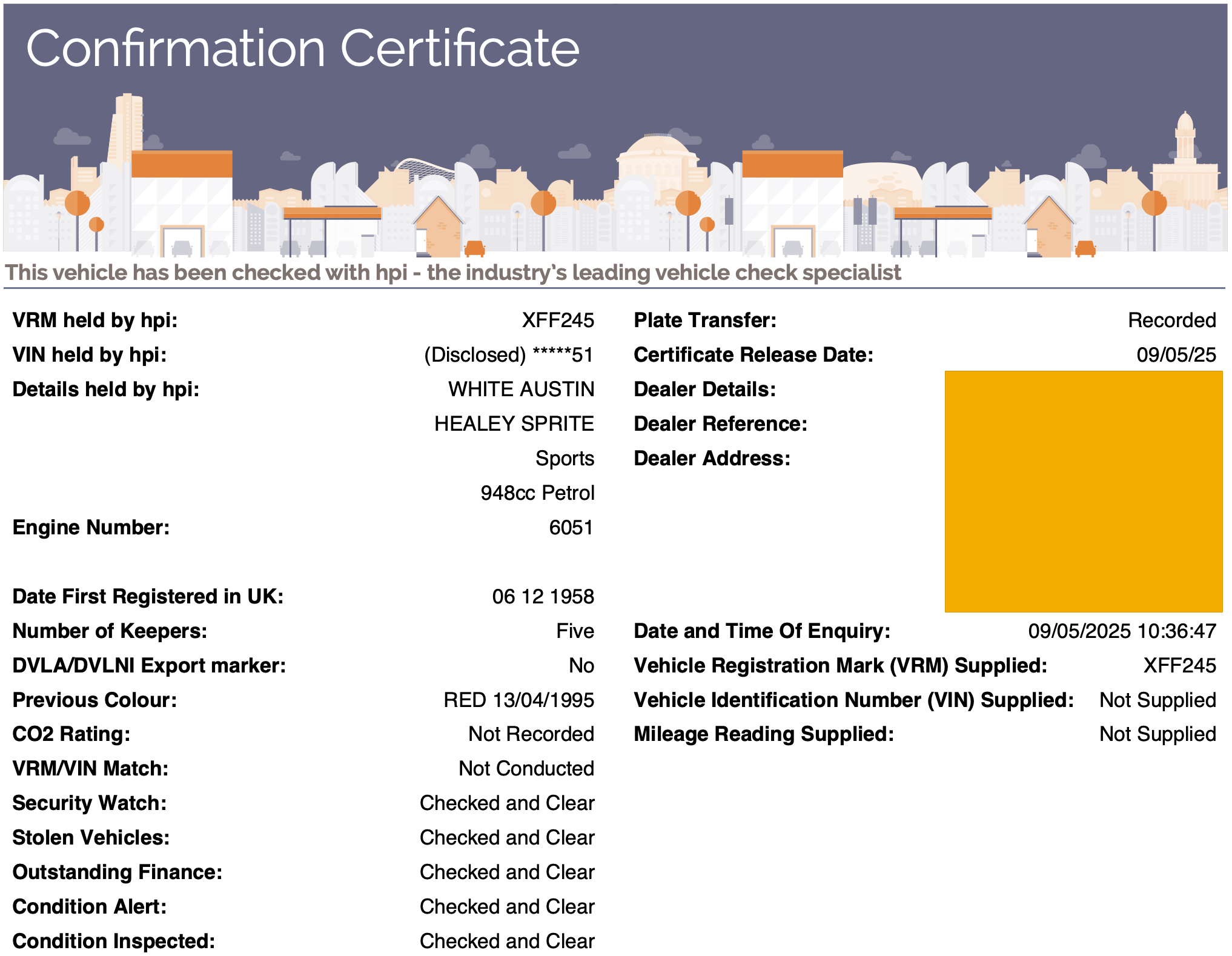Select the 'Not Conducted' value
The width and height of the screenshot is (1232, 956).
526,768
